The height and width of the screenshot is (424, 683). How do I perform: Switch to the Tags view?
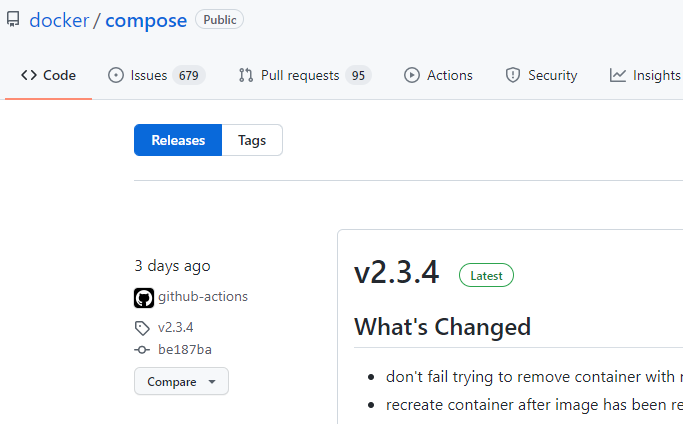(x=252, y=140)
